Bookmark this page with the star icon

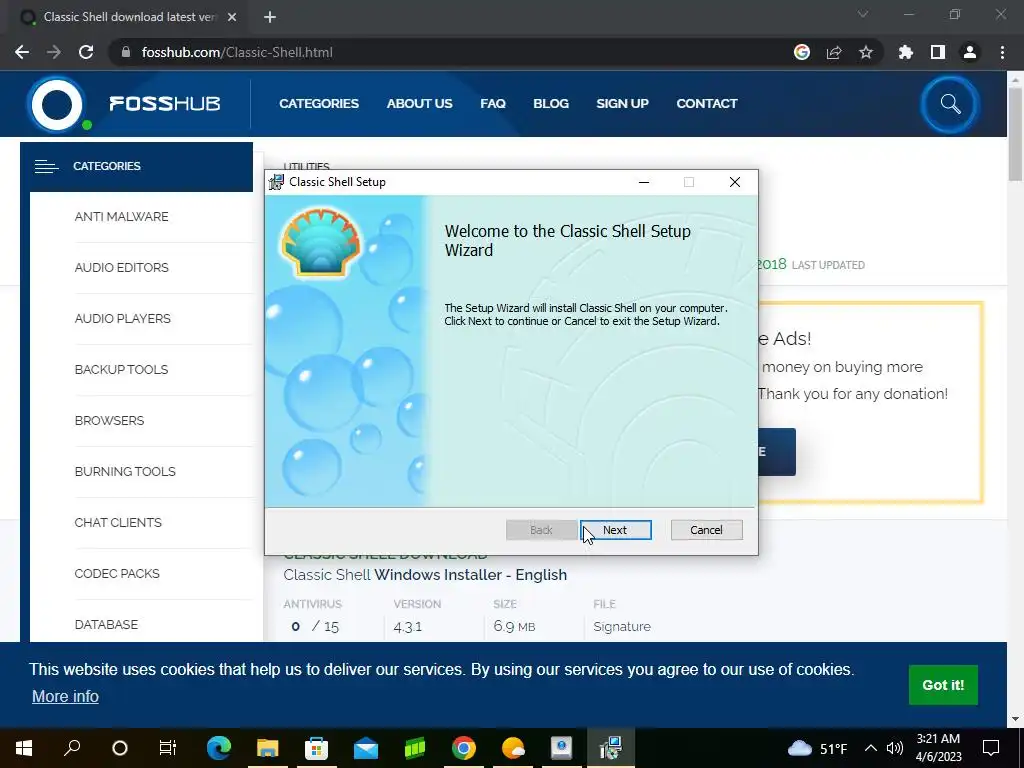pos(866,52)
